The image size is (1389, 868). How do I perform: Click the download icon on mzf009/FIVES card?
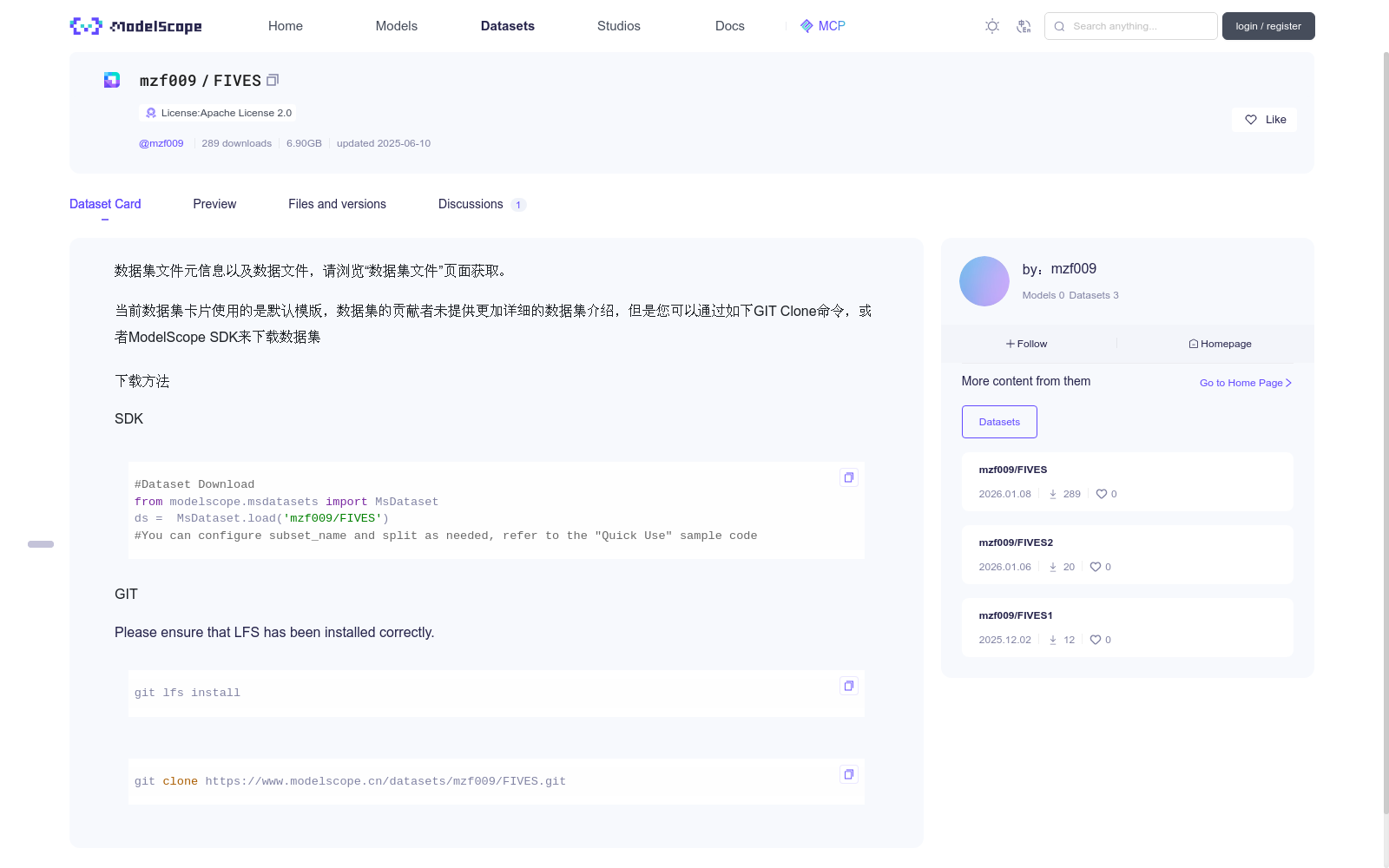(1053, 494)
